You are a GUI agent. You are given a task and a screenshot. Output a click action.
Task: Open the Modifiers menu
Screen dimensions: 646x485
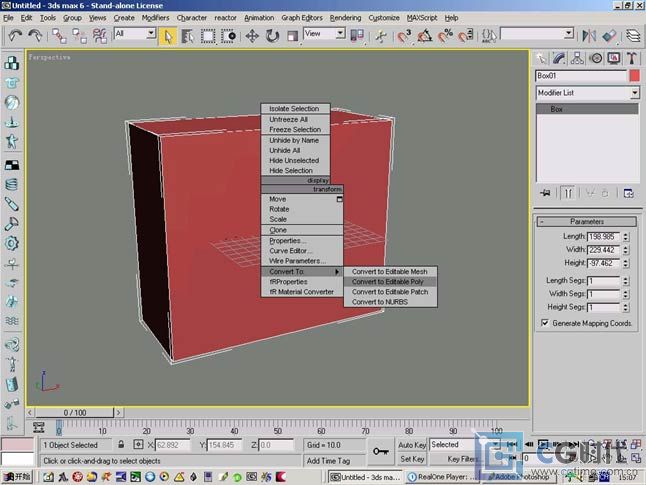(x=155, y=18)
